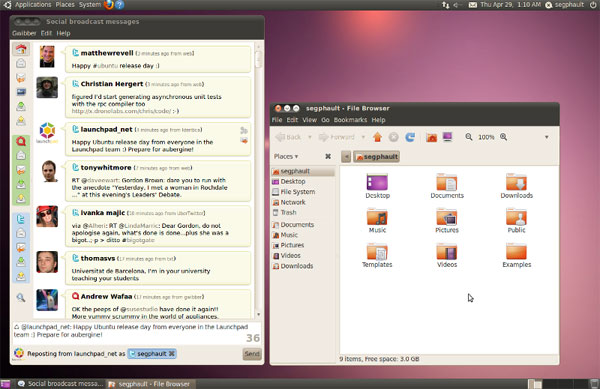The height and width of the screenshot is (389, 600).
Task: Click envelope with orange arrow in green Identi.ca group
Action: pos(21,170)
